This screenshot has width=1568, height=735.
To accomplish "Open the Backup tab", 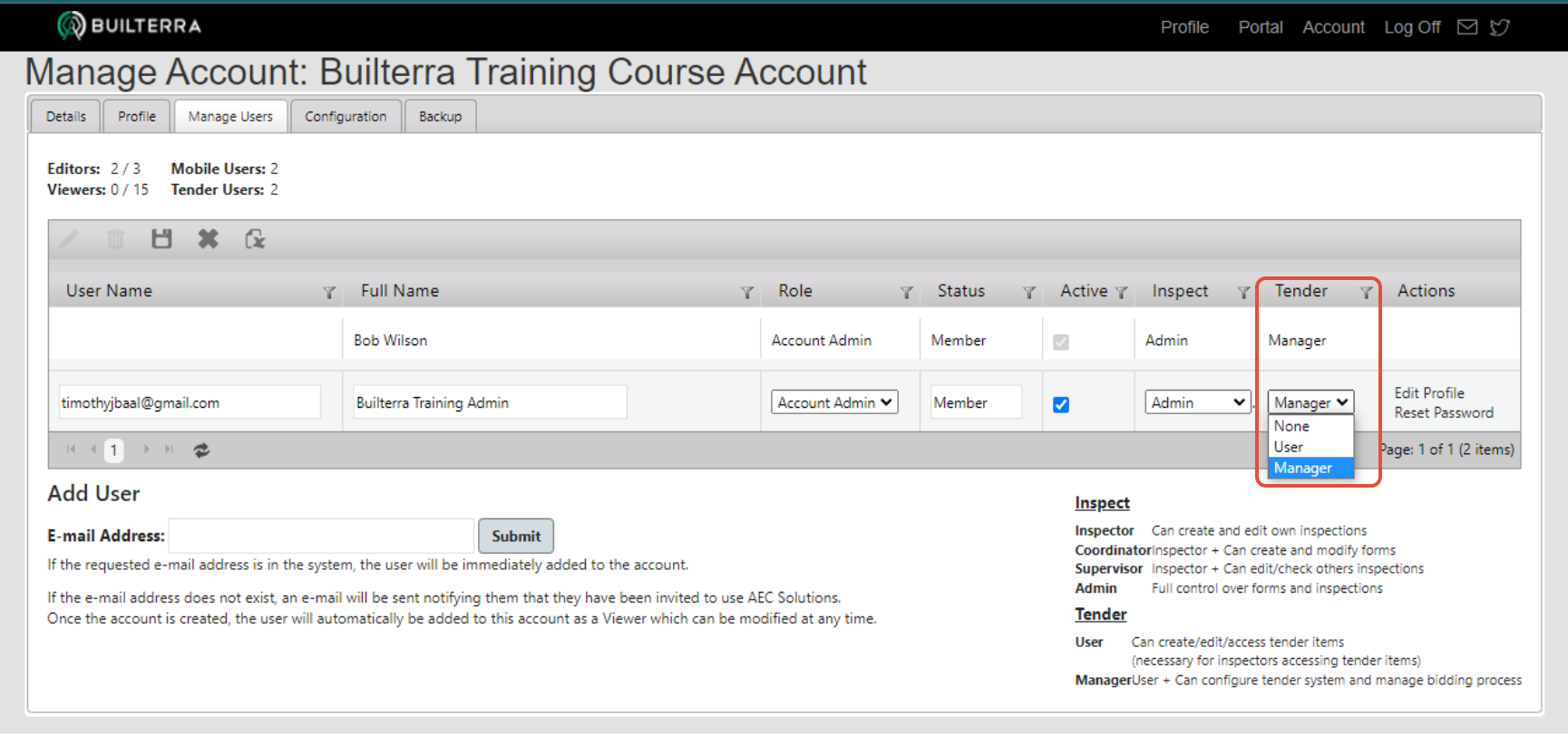I will (x=440, y=117).
